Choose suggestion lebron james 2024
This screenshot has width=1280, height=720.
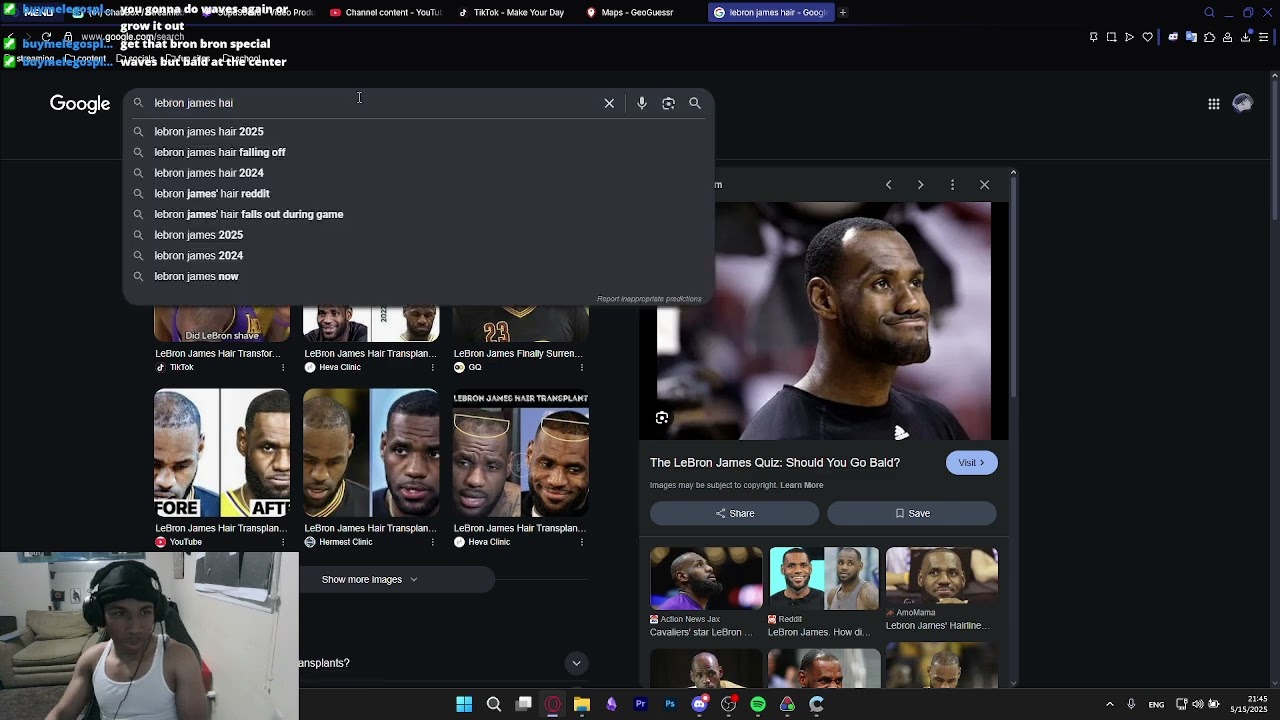click(418, 256)
